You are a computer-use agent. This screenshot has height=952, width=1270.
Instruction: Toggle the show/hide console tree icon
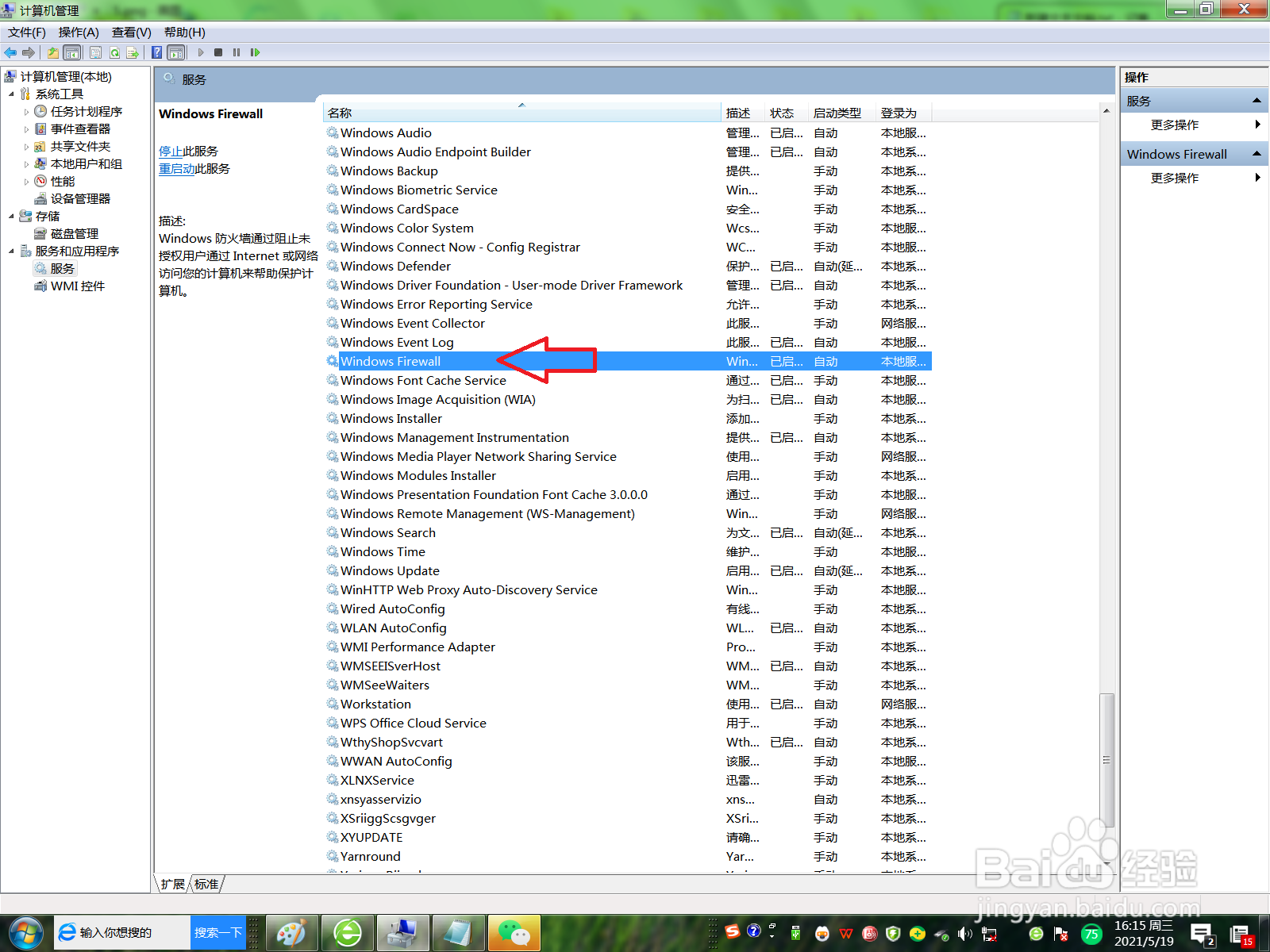(71, 52)
